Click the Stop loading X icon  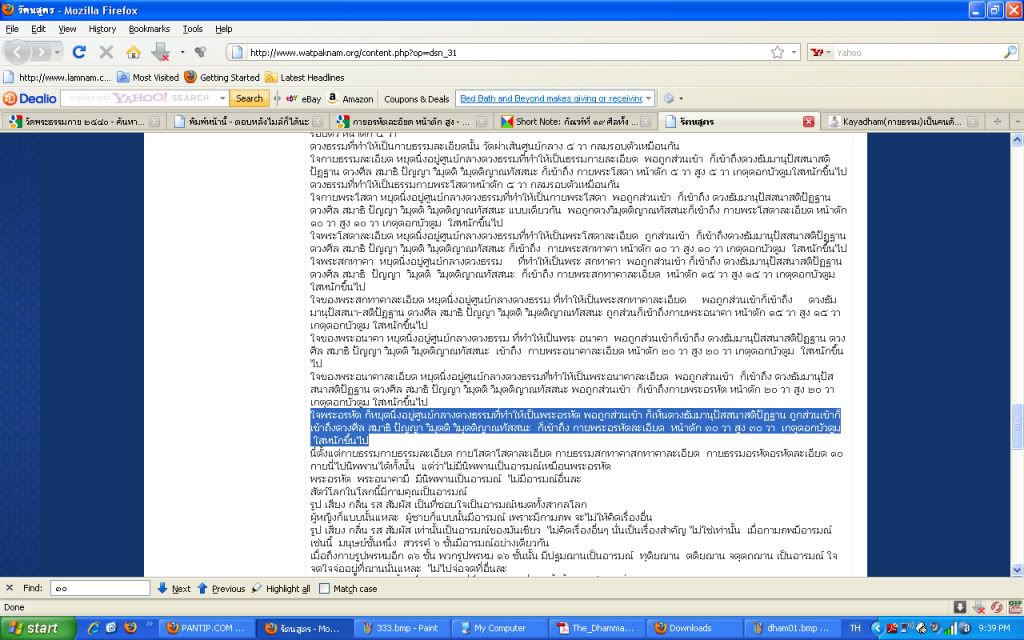pyautogui.click(x=106, y=52)
